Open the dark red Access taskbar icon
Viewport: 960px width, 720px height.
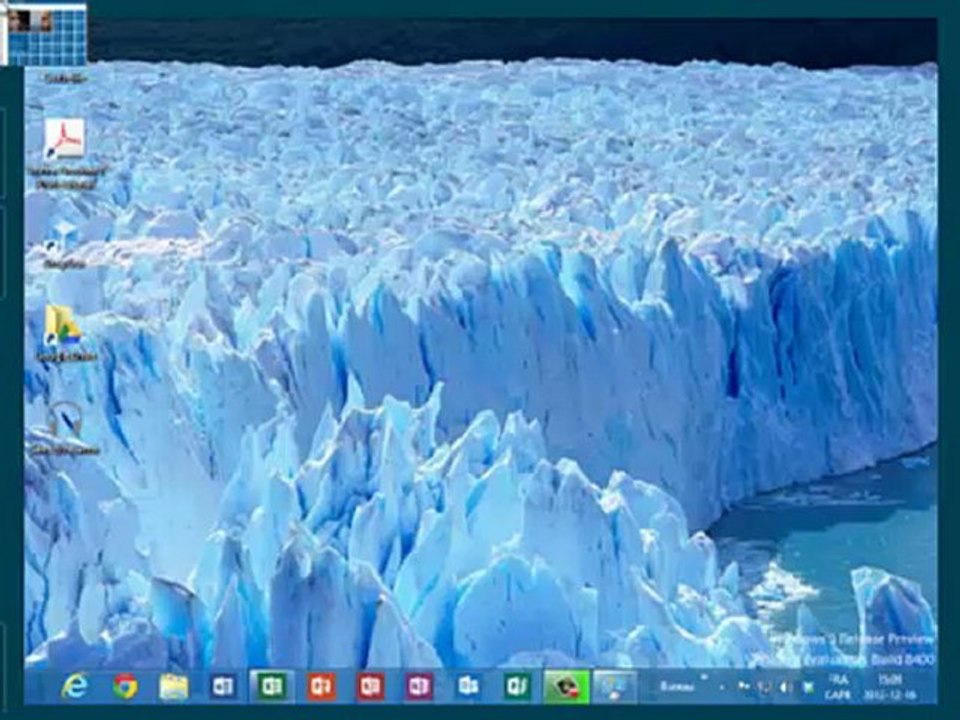370,686
